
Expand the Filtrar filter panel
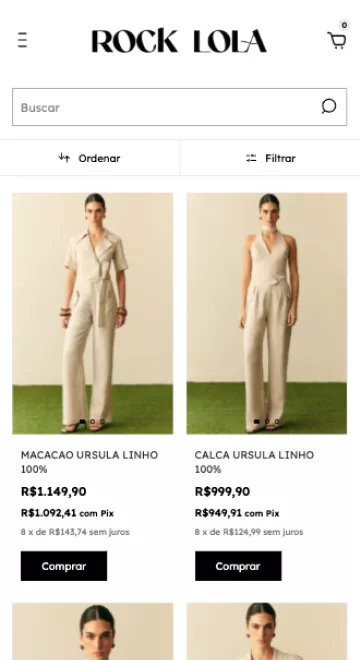pos(270,158)
